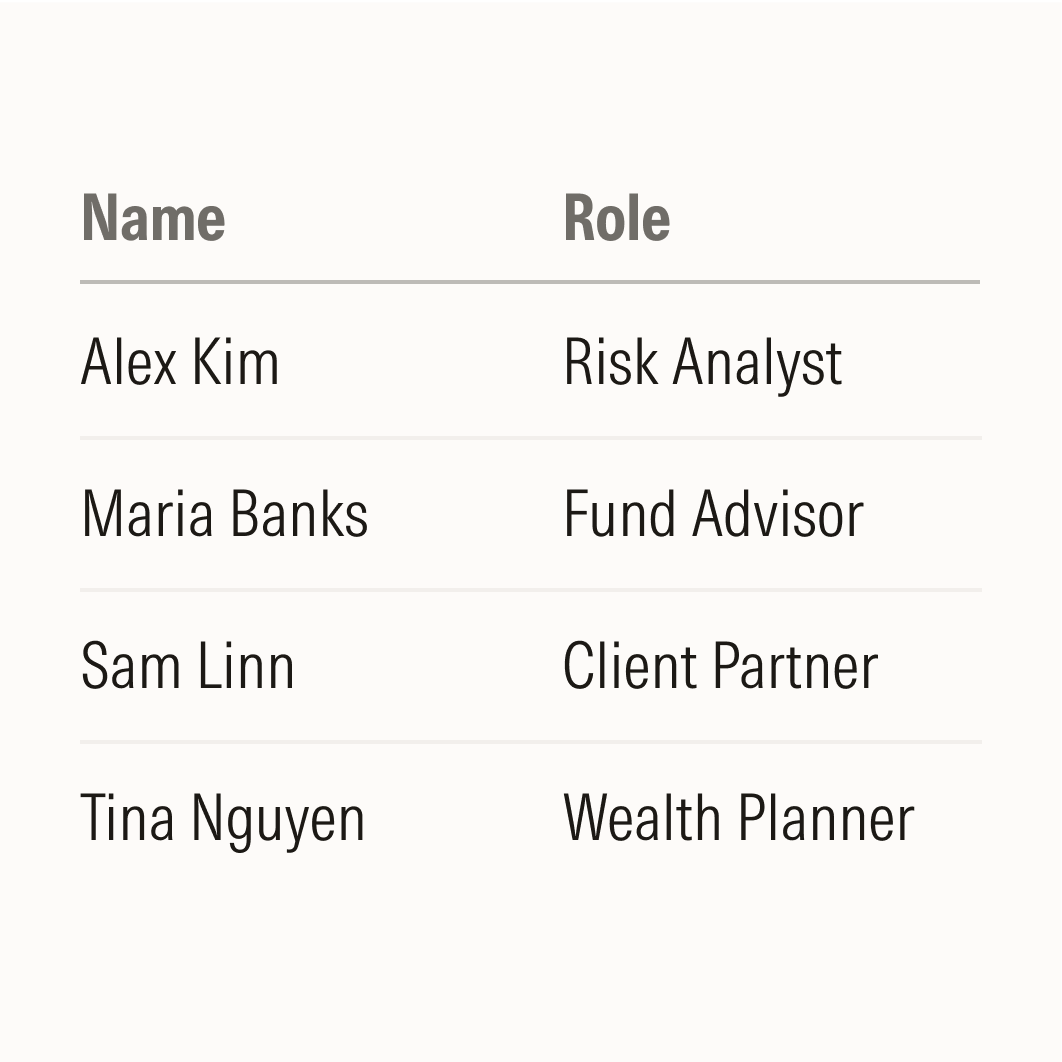Screen dimensions: 1062x1062
Task: Click the word Analyst in Role column
Action: click(x=757, y=365)
